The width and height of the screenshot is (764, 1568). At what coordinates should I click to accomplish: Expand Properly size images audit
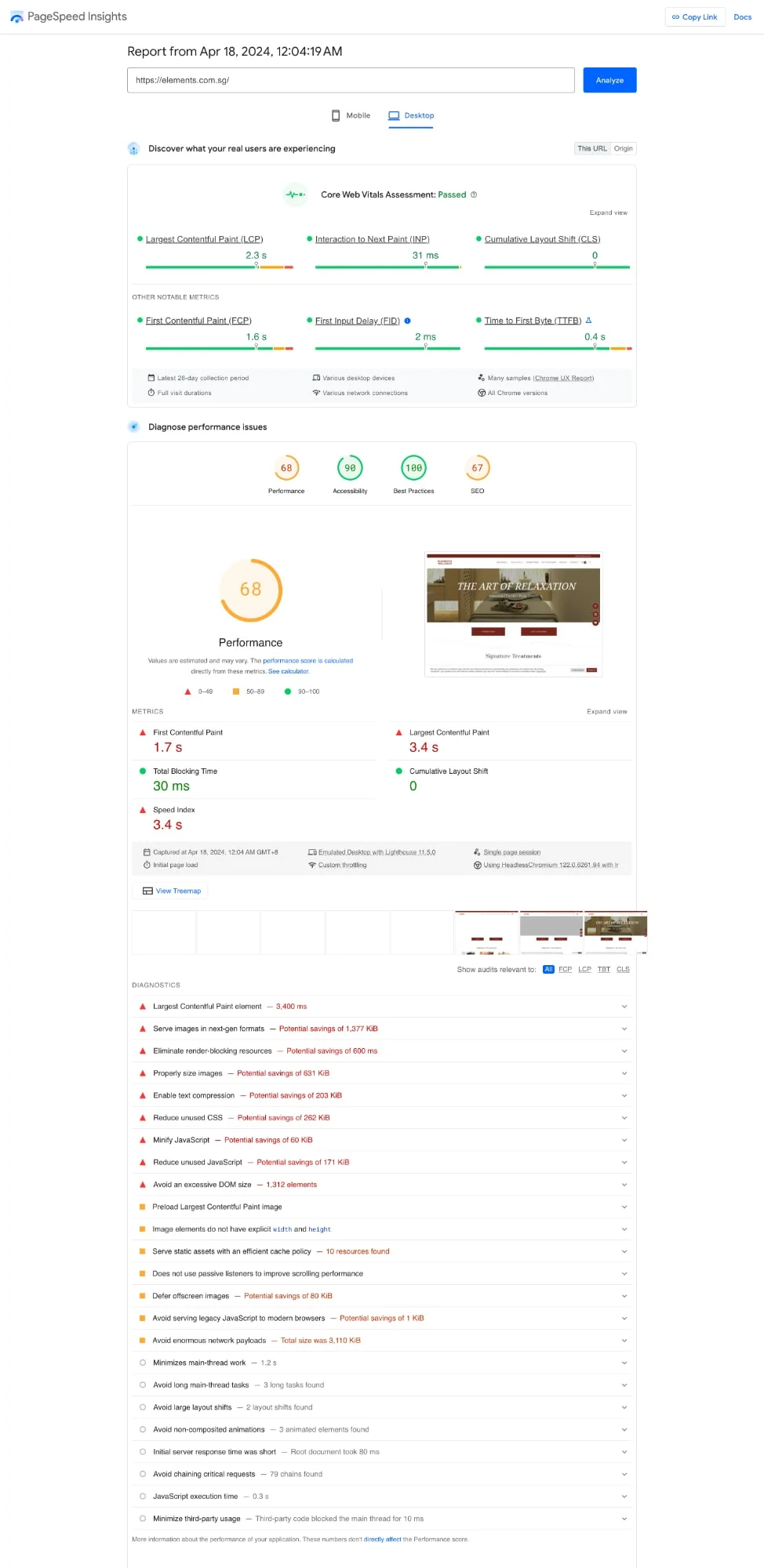[x=624, y=1073]
